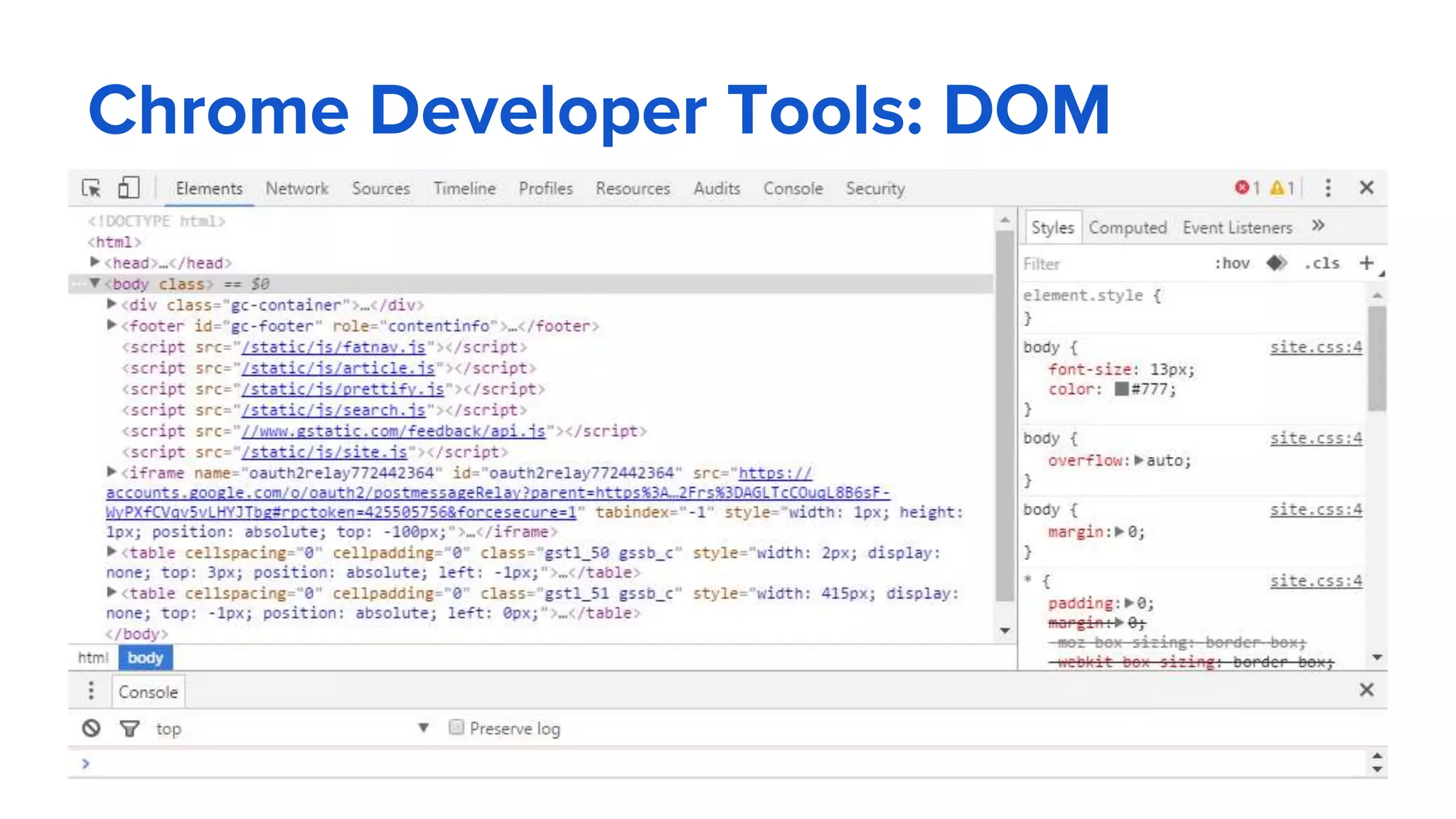Select the body breadcrumb item
1456x819 pixels.
pos(145,658)
